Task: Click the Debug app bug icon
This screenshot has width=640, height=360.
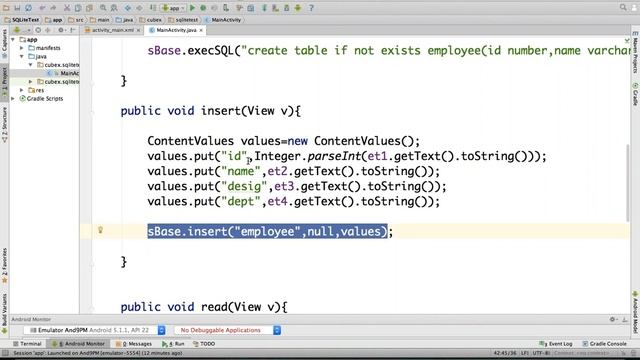Action: (x=203, y=8)
